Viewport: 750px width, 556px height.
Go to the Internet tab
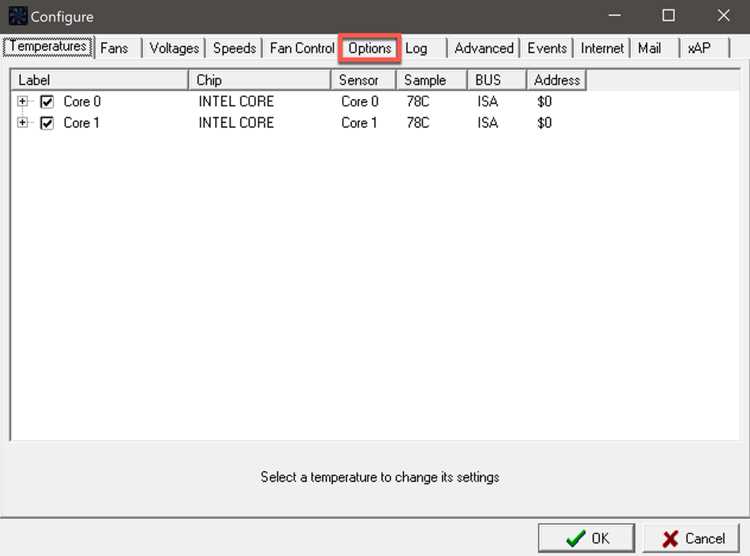point(602,48)
